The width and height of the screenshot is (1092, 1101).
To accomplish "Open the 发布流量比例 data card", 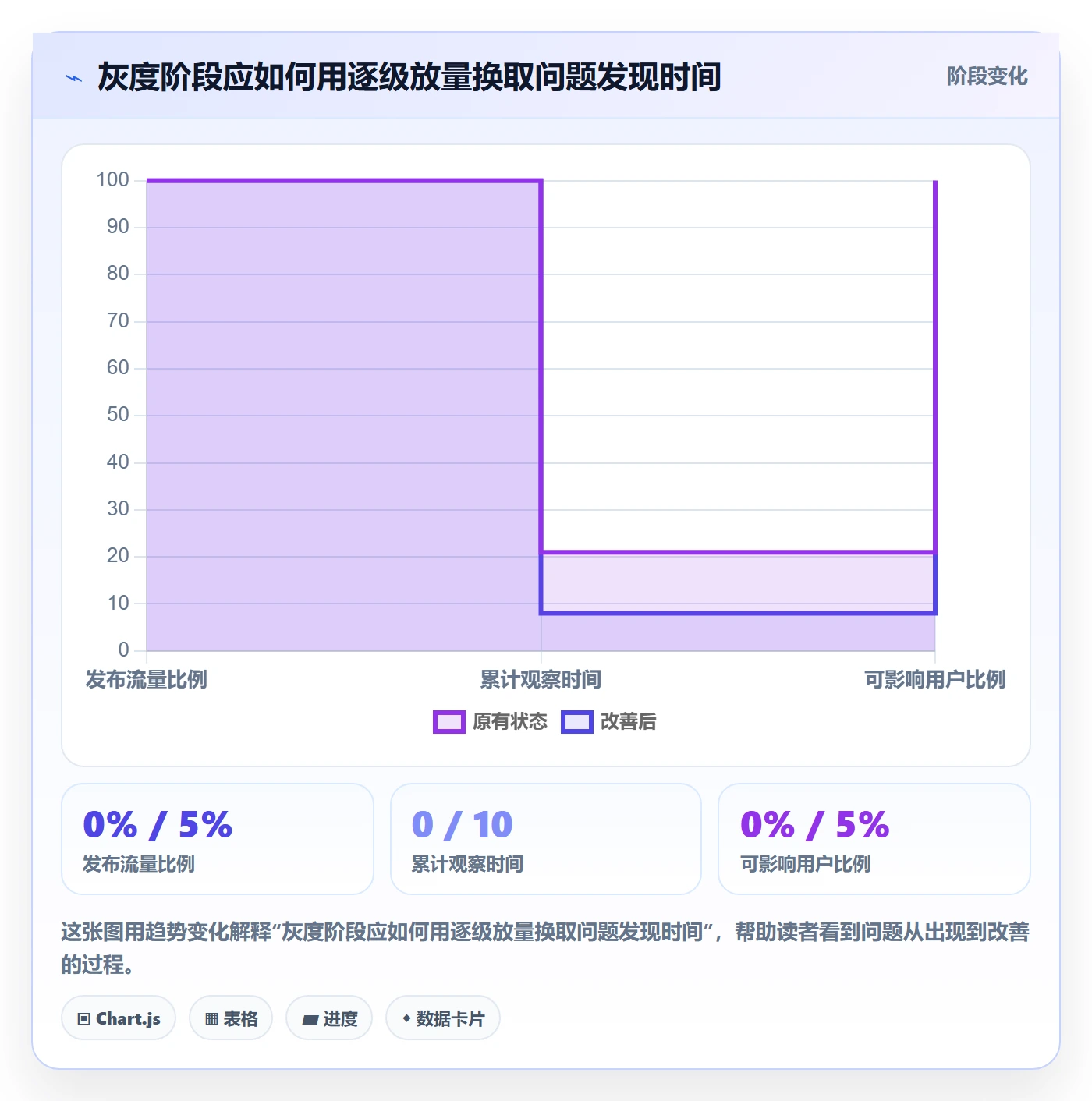I will pos(218,839).
